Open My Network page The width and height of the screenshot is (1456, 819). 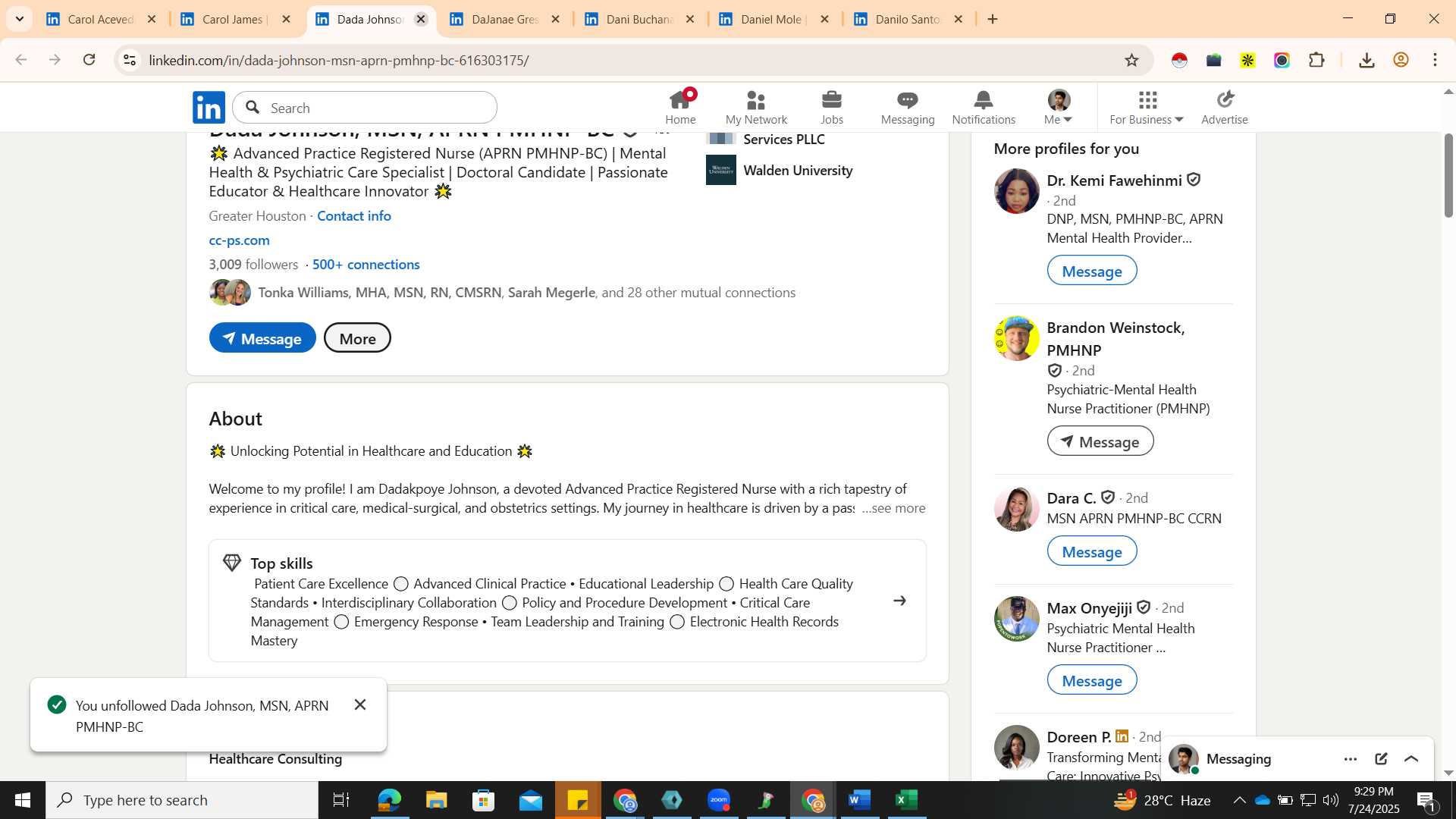click(756, 107)
